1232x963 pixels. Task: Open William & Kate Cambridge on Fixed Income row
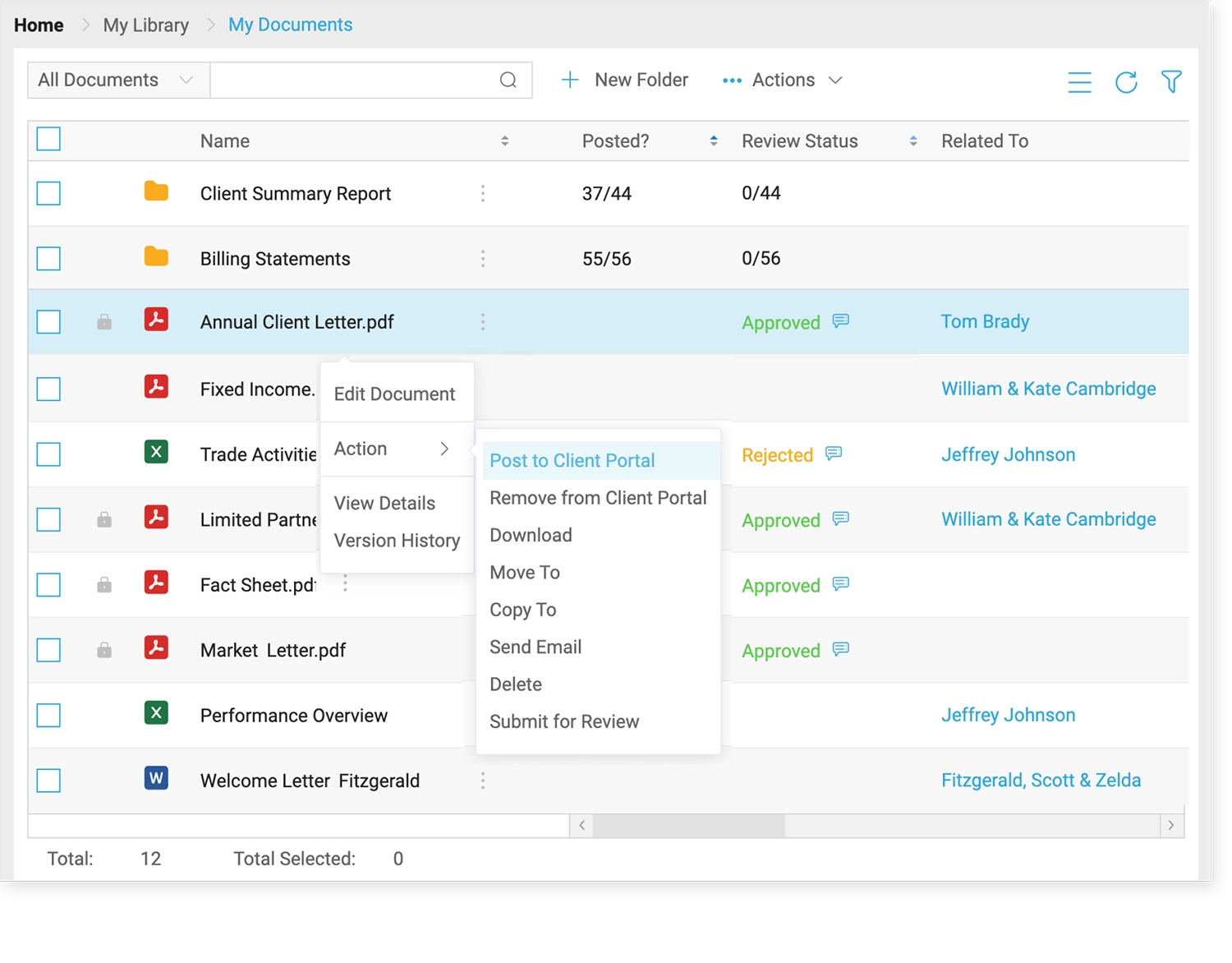coord(1048,389)
